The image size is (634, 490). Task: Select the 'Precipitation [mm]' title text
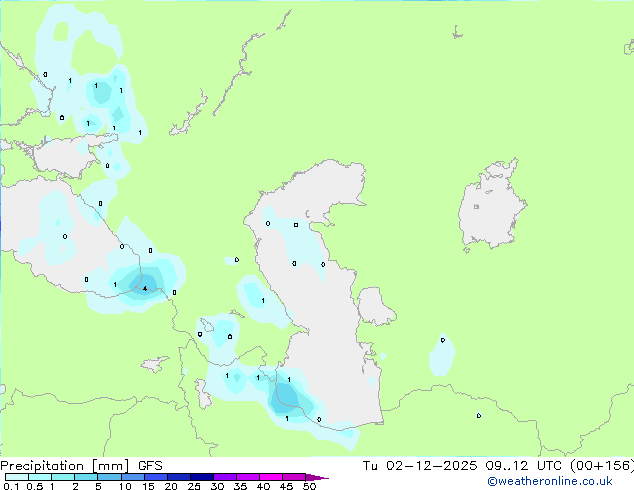point(65,466)
